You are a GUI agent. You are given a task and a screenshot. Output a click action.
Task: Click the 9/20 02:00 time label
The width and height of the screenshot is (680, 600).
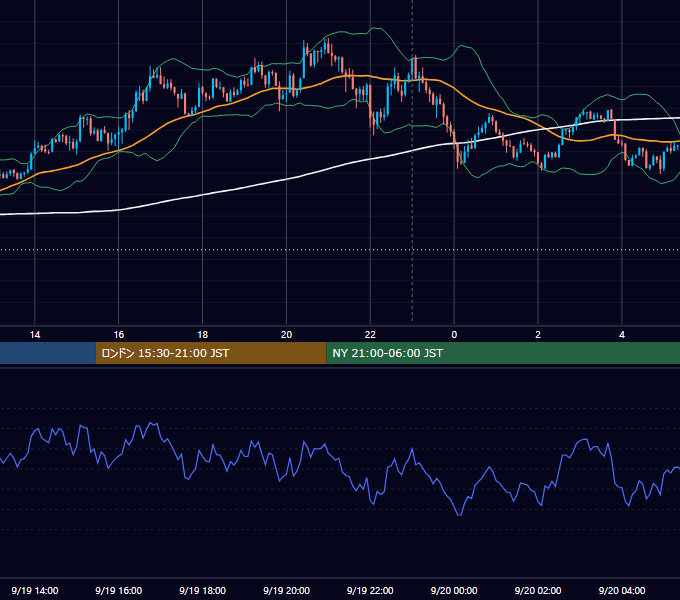pyautogui.click(x=538, y=590)
